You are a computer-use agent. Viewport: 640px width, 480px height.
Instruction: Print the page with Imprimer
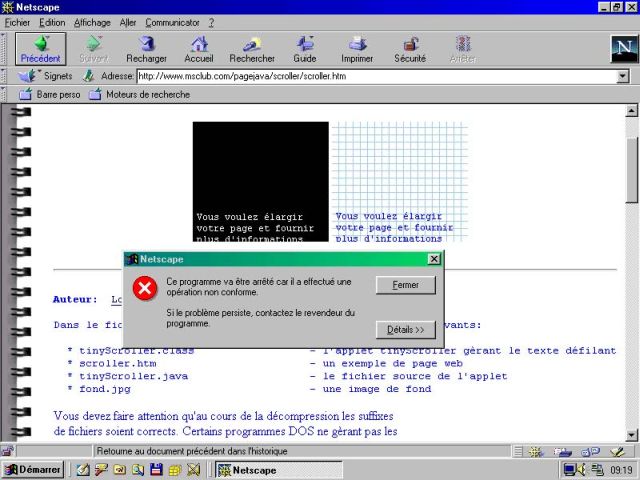click(357, 49)
